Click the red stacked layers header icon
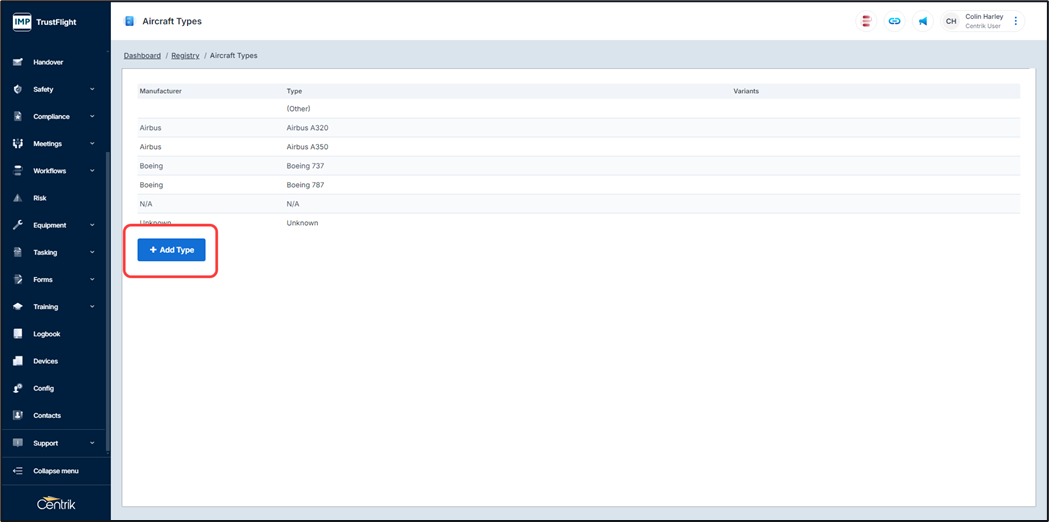The width and height of the screenshot is (1049, 522). pos(866,21)
